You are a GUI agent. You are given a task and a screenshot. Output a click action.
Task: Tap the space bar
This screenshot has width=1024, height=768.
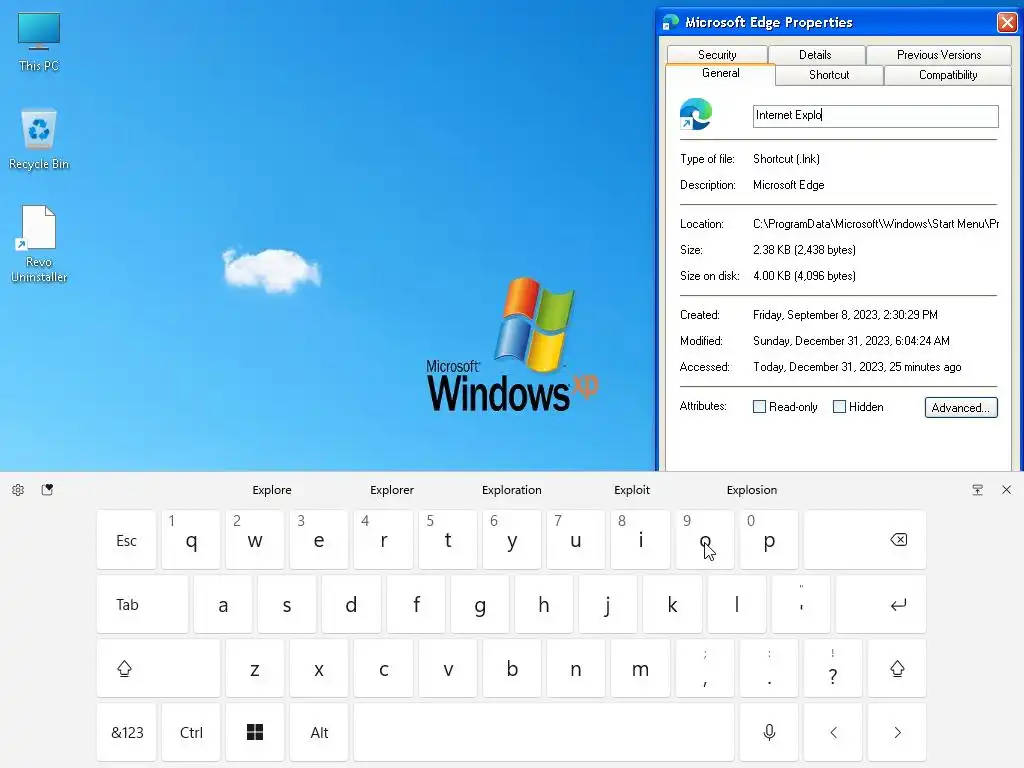(x=544, y=732)
